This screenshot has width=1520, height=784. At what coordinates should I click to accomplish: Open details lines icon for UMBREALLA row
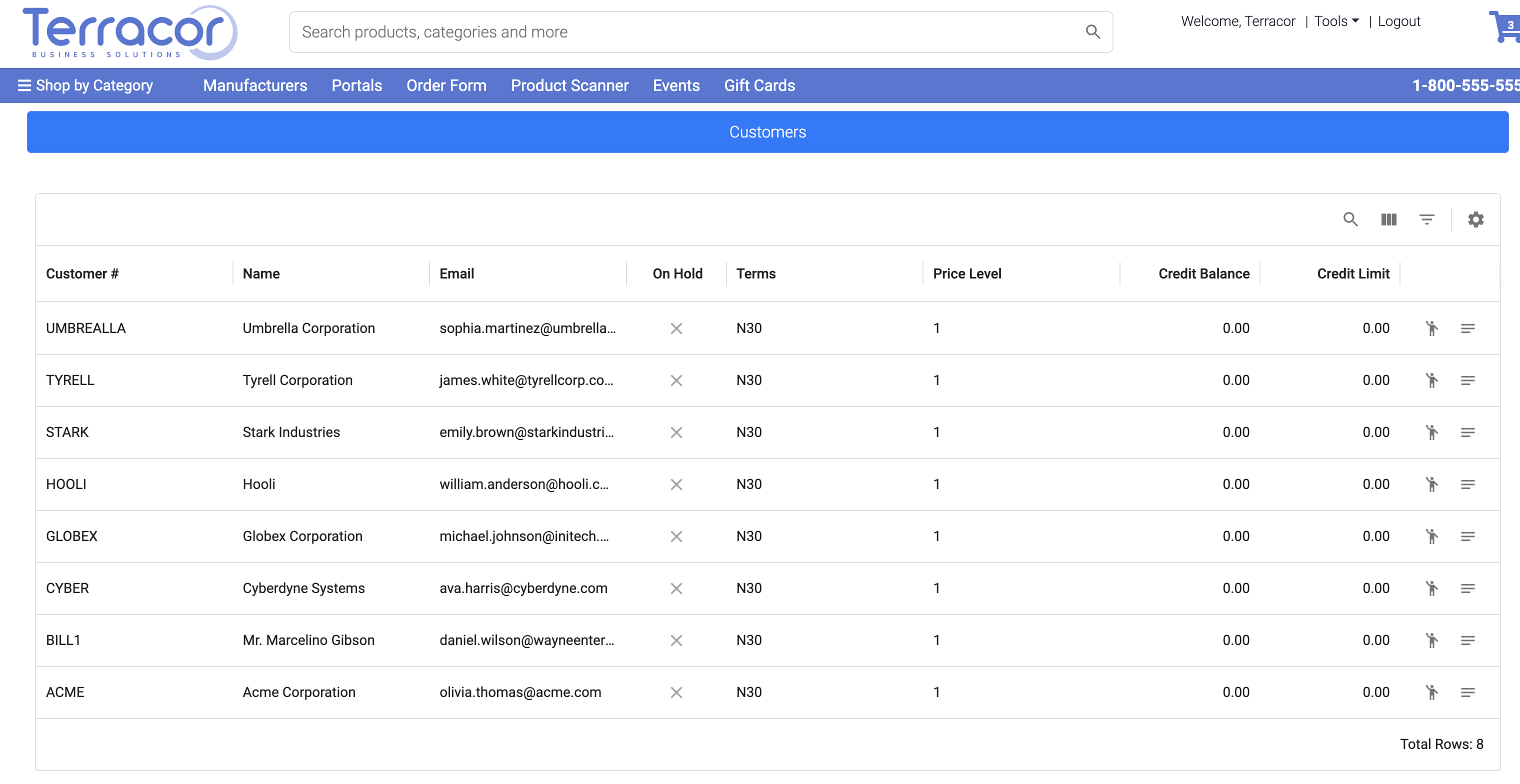point(1467,328)
